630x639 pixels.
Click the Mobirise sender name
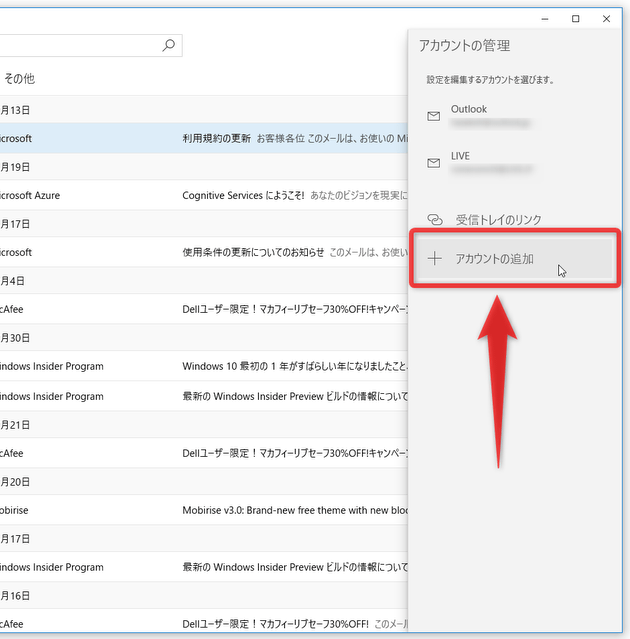[14, 510]
